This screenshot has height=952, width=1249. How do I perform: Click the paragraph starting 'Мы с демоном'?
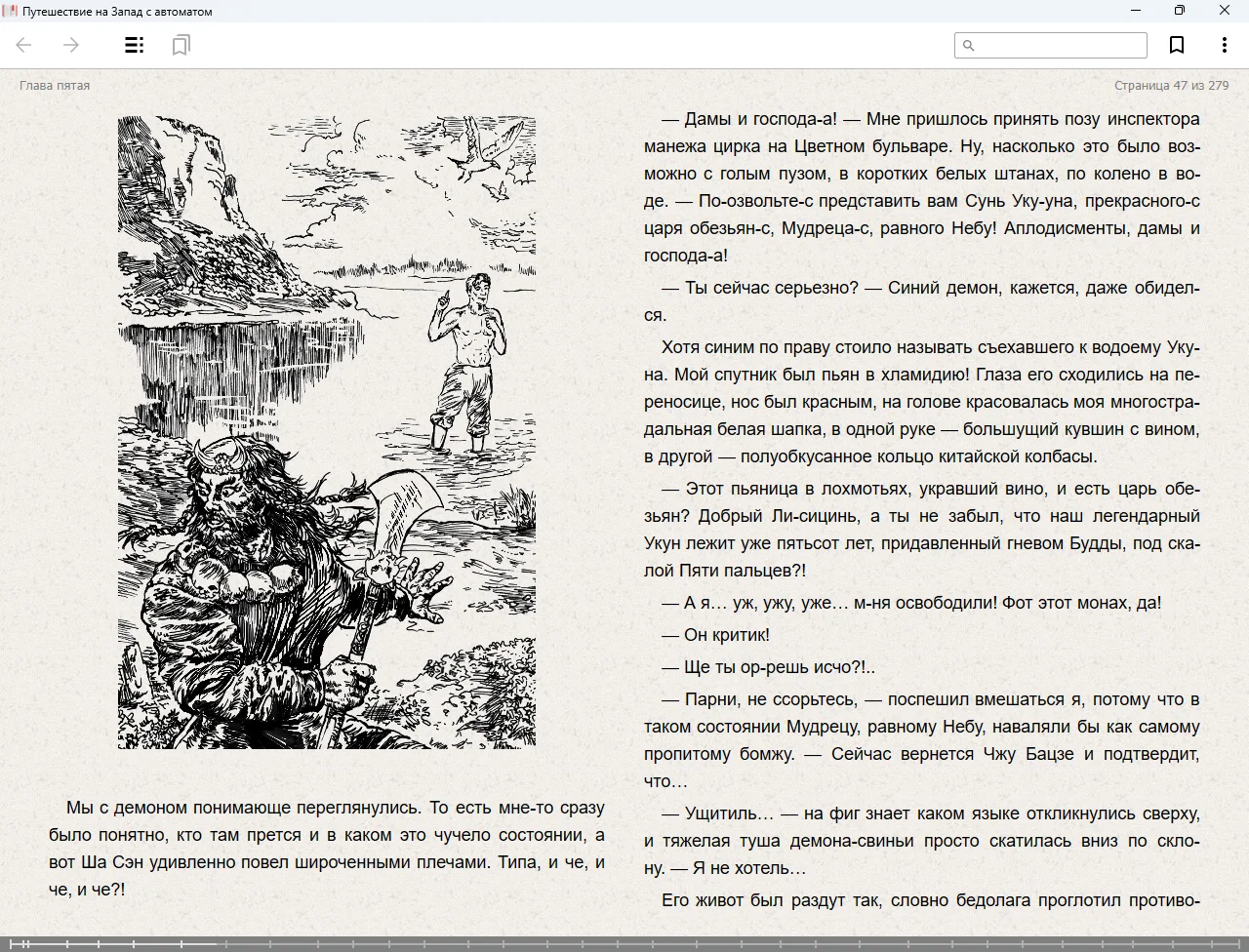[327, 849]
